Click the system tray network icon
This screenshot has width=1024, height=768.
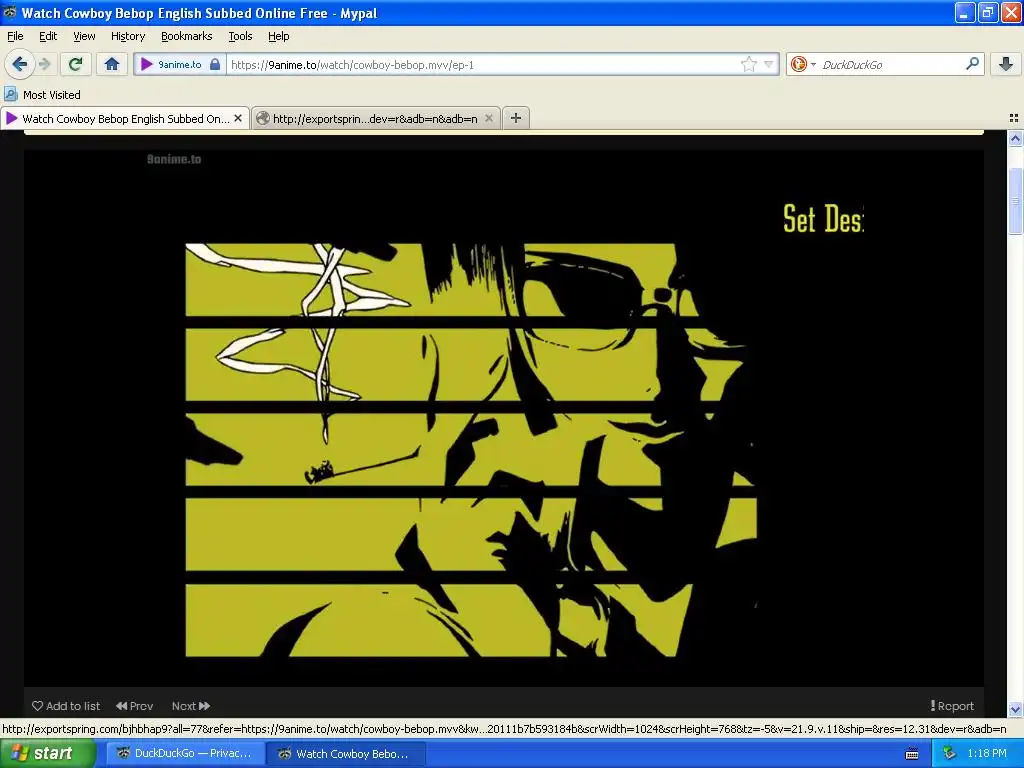(949, 754)
